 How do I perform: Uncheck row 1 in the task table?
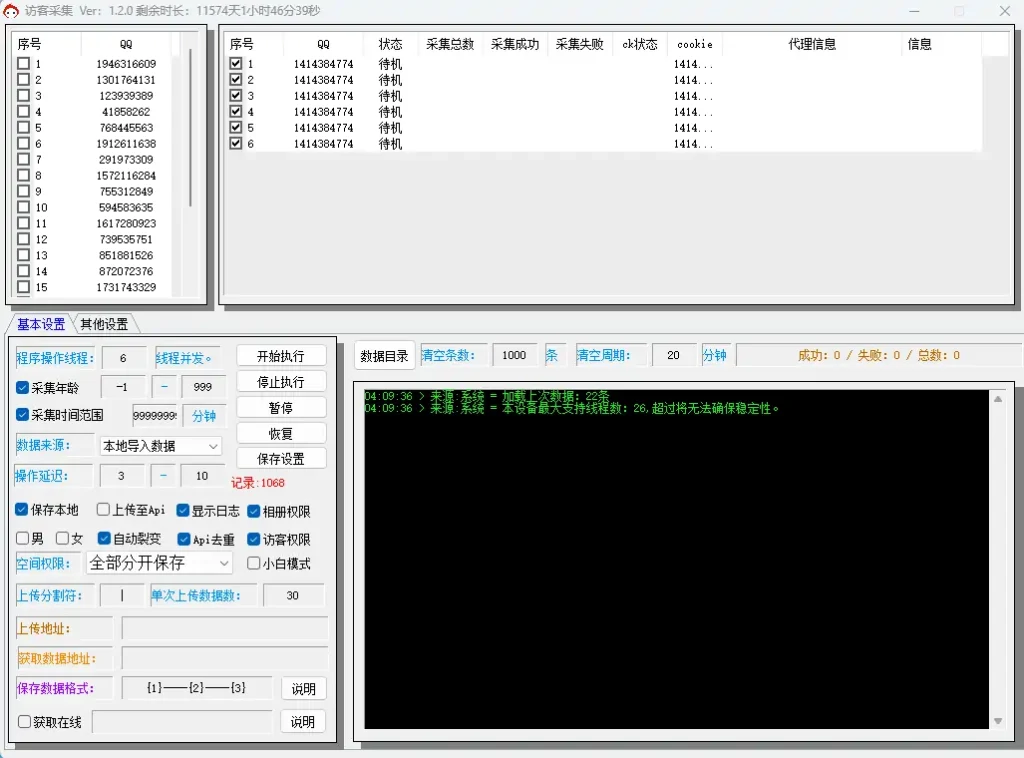[236, 63]
